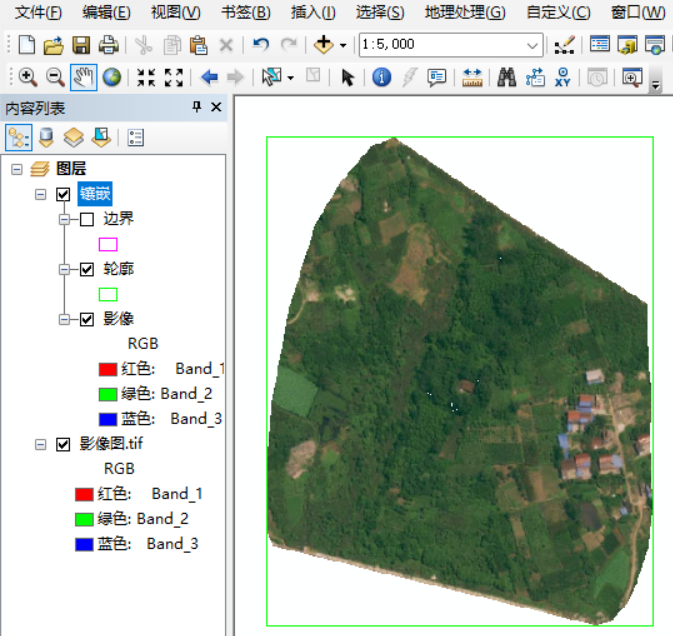
Task: Toggle visibility of 影像图.tif layer
Action: (64, 444)
